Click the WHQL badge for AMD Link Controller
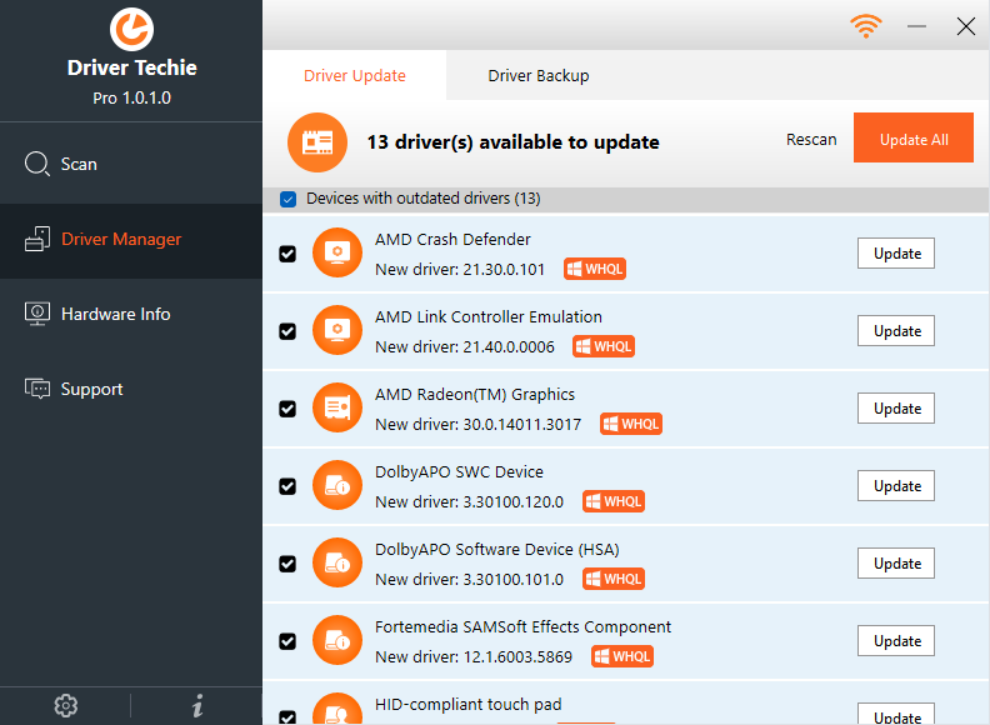The image size is (990, 725). 604,346
